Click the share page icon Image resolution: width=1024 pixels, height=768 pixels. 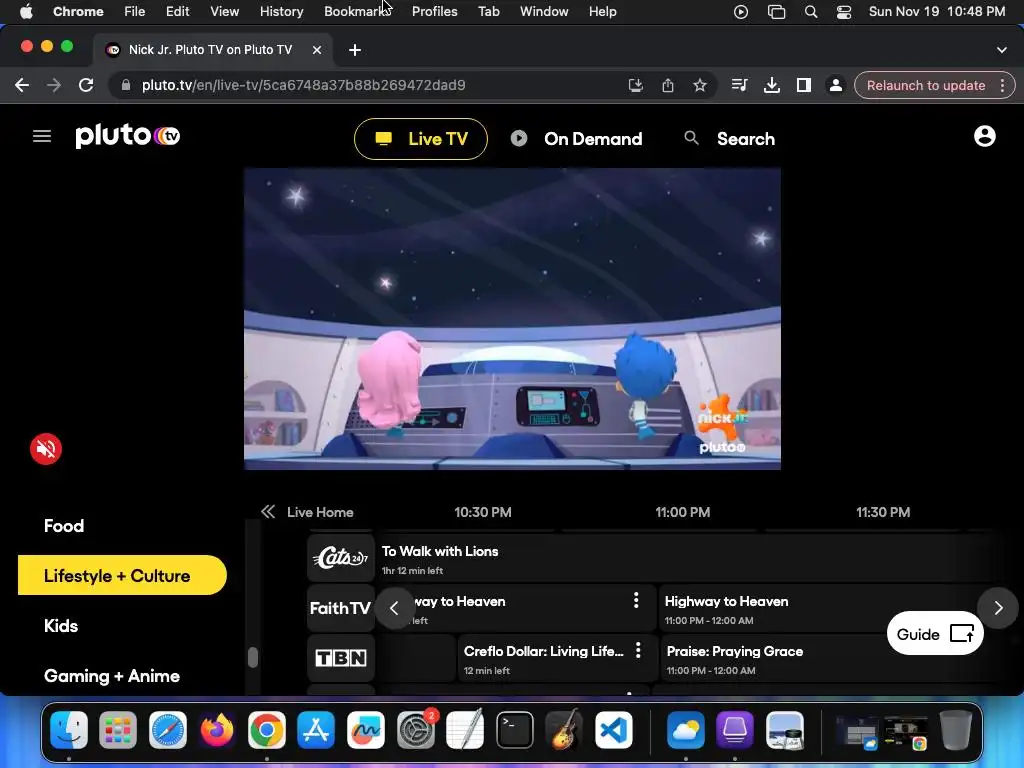pos(667,85)
